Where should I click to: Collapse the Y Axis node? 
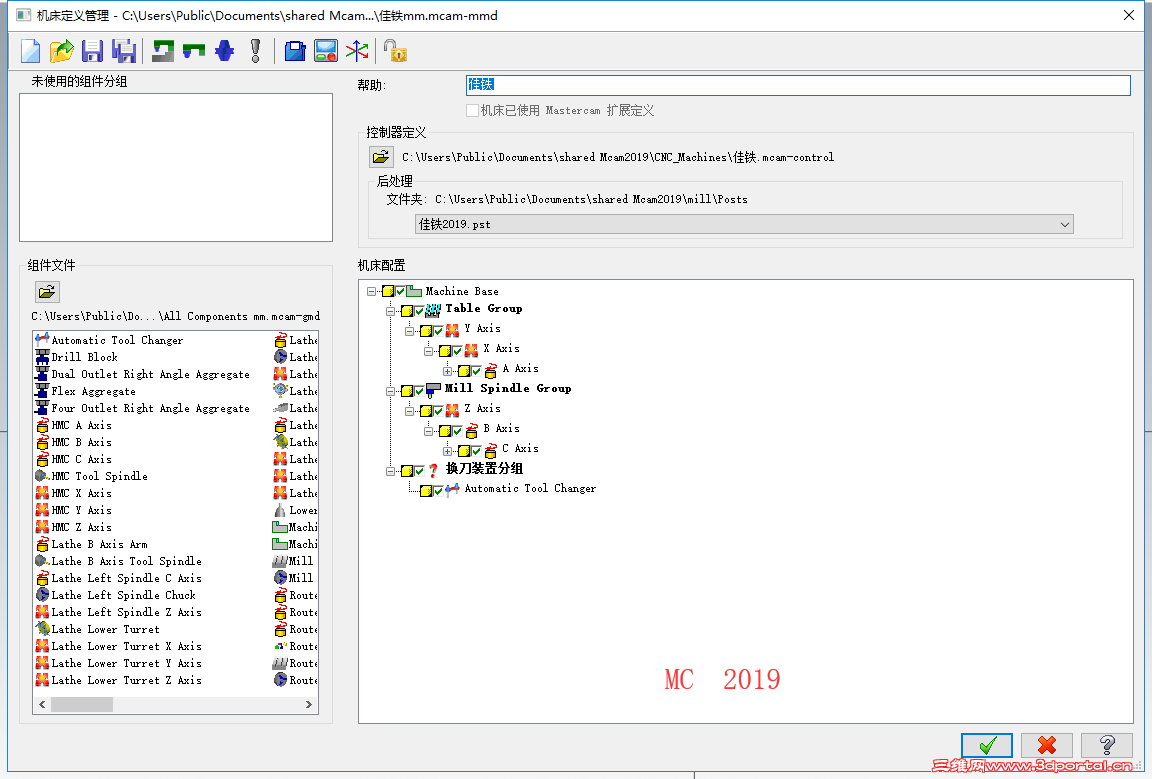point(410,331)
